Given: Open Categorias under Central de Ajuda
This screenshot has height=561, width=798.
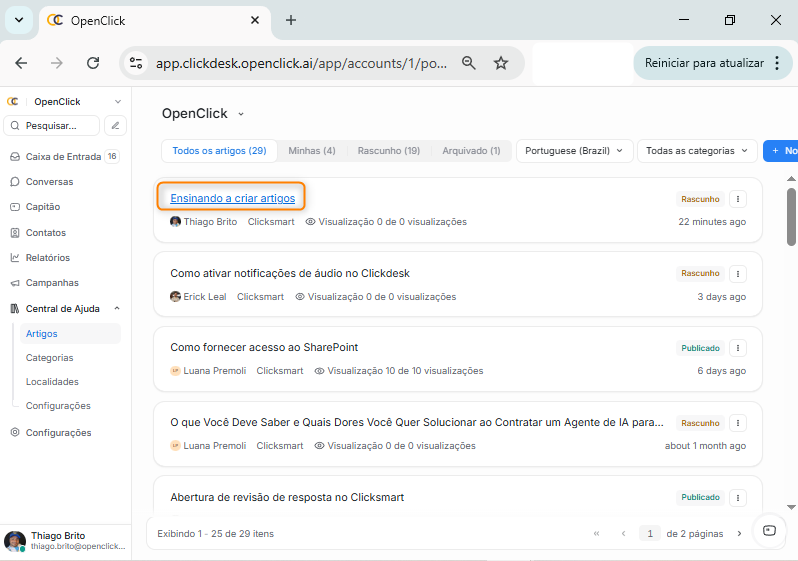Looking at the screenshot, I should coord(49,358).
